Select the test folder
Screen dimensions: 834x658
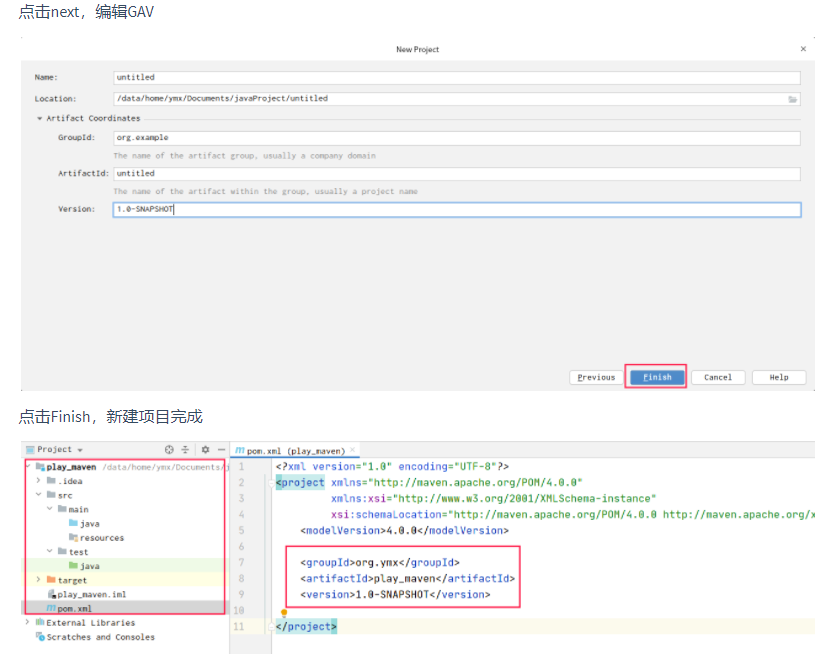tap(78, 552)
